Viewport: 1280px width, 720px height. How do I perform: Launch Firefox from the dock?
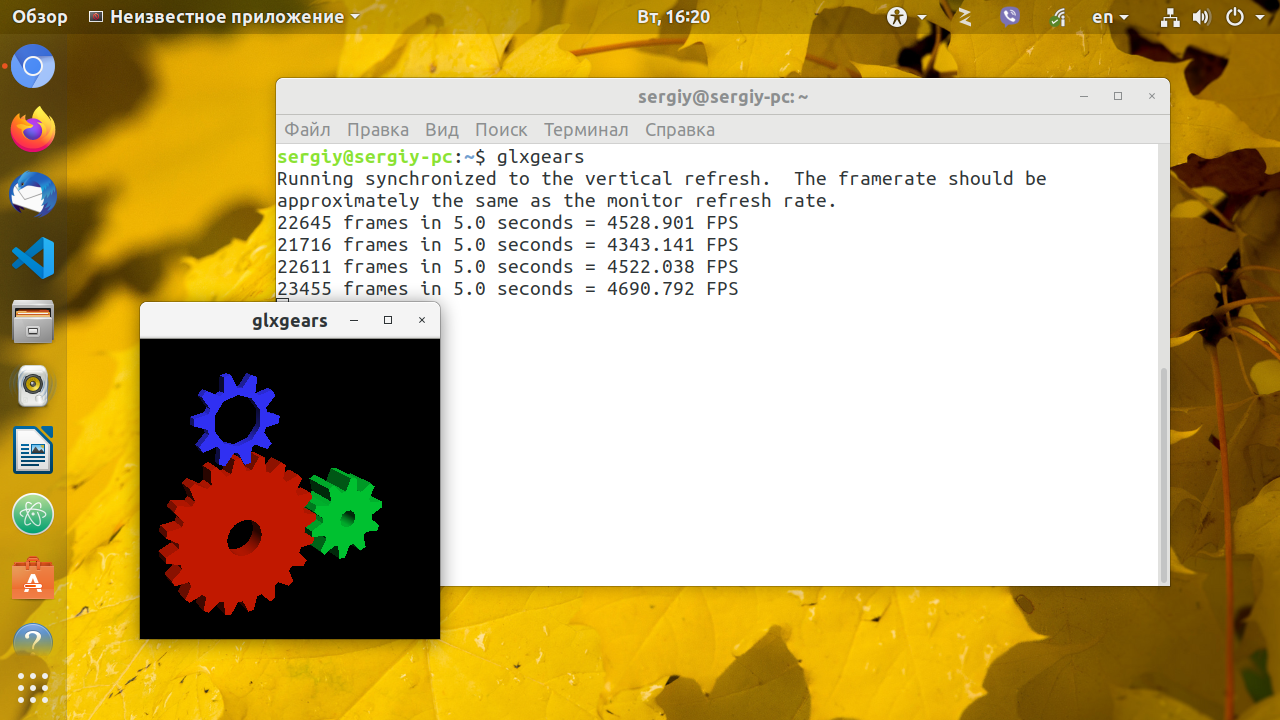(33, 130)
